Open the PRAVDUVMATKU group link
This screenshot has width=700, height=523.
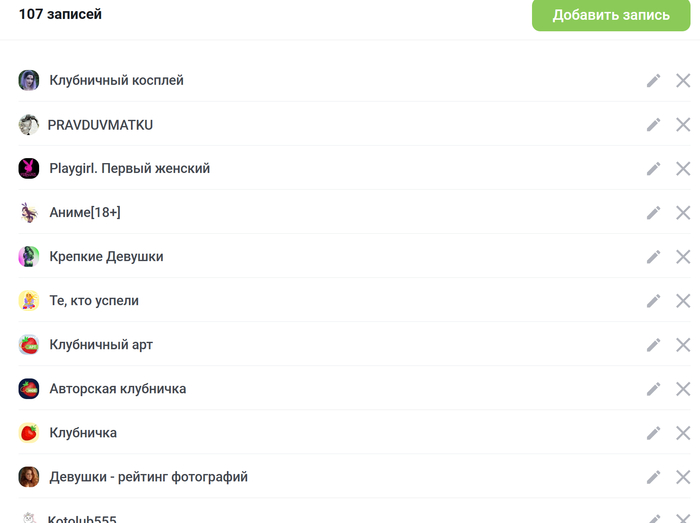click(100, 125)
